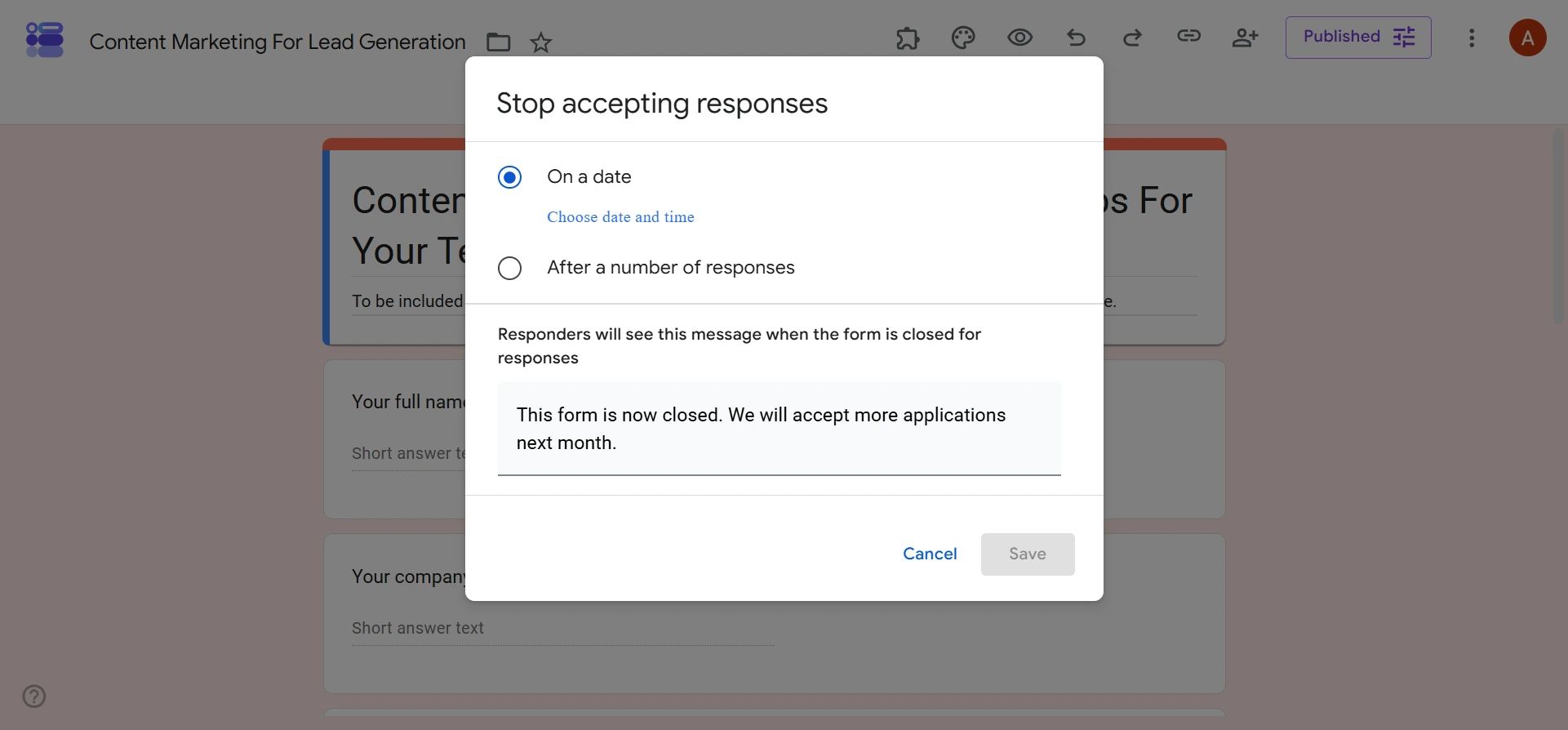The height and width of the screenshot is (730, 1568).
Task: Open the Published settings button
Action: pyautogui.click(x=1358, y=38)
